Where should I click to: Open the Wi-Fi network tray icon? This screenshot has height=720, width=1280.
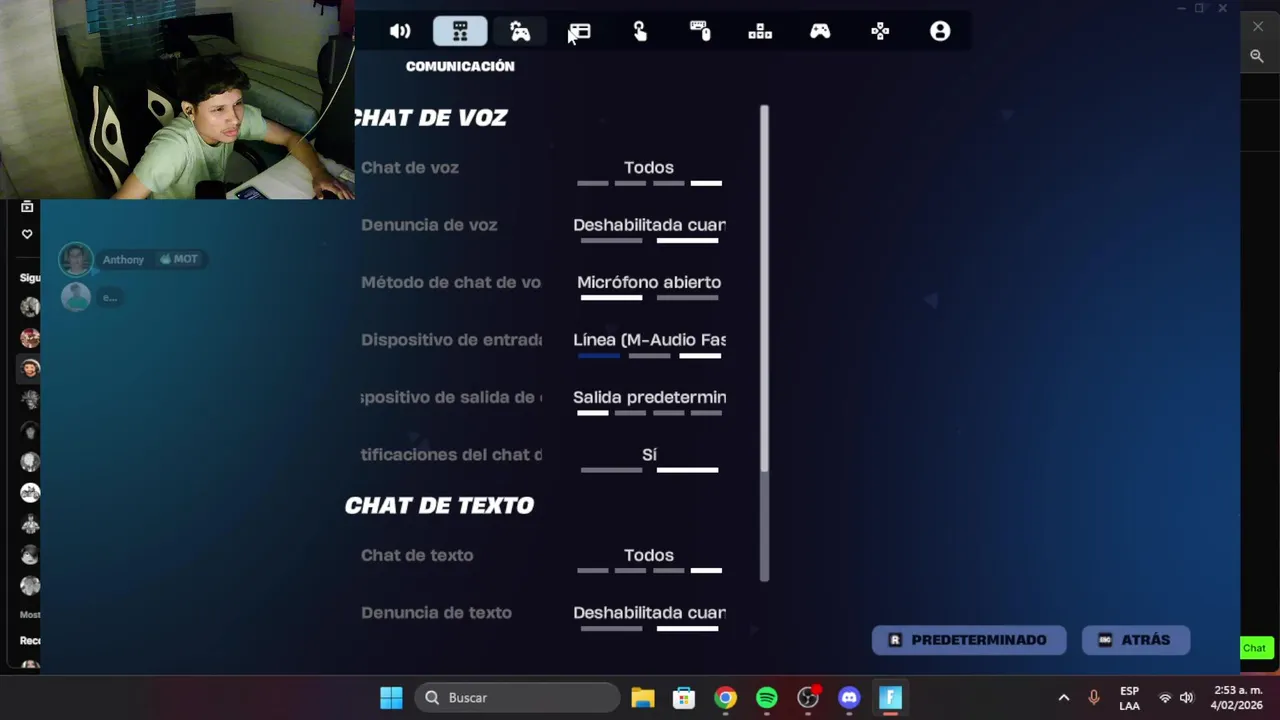point(1165,698)
